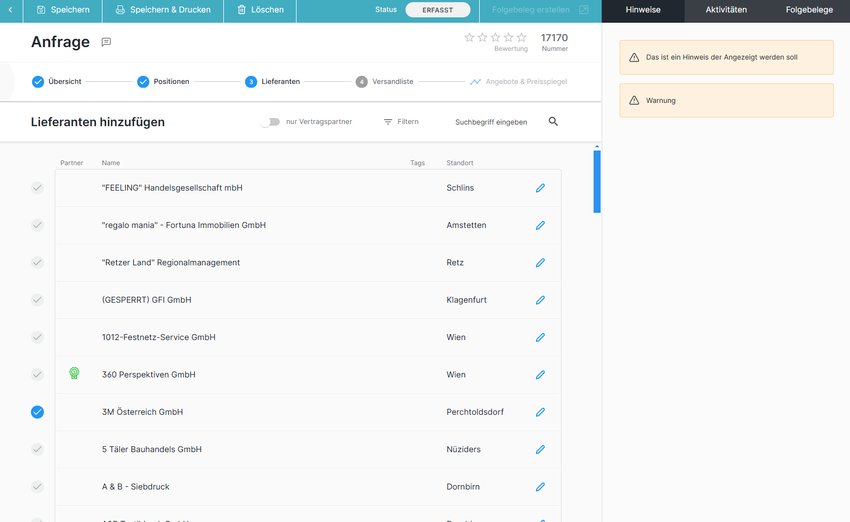
Task: Click edit pencil for 360 Perspektiven GmbH
Action: [540, 375]
